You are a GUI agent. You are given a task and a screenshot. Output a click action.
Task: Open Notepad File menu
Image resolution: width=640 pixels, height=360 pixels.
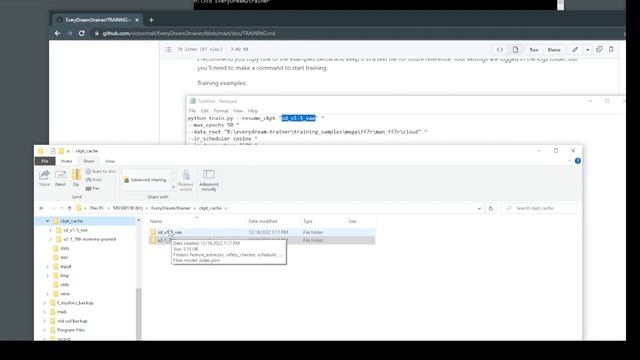[192, 111]
